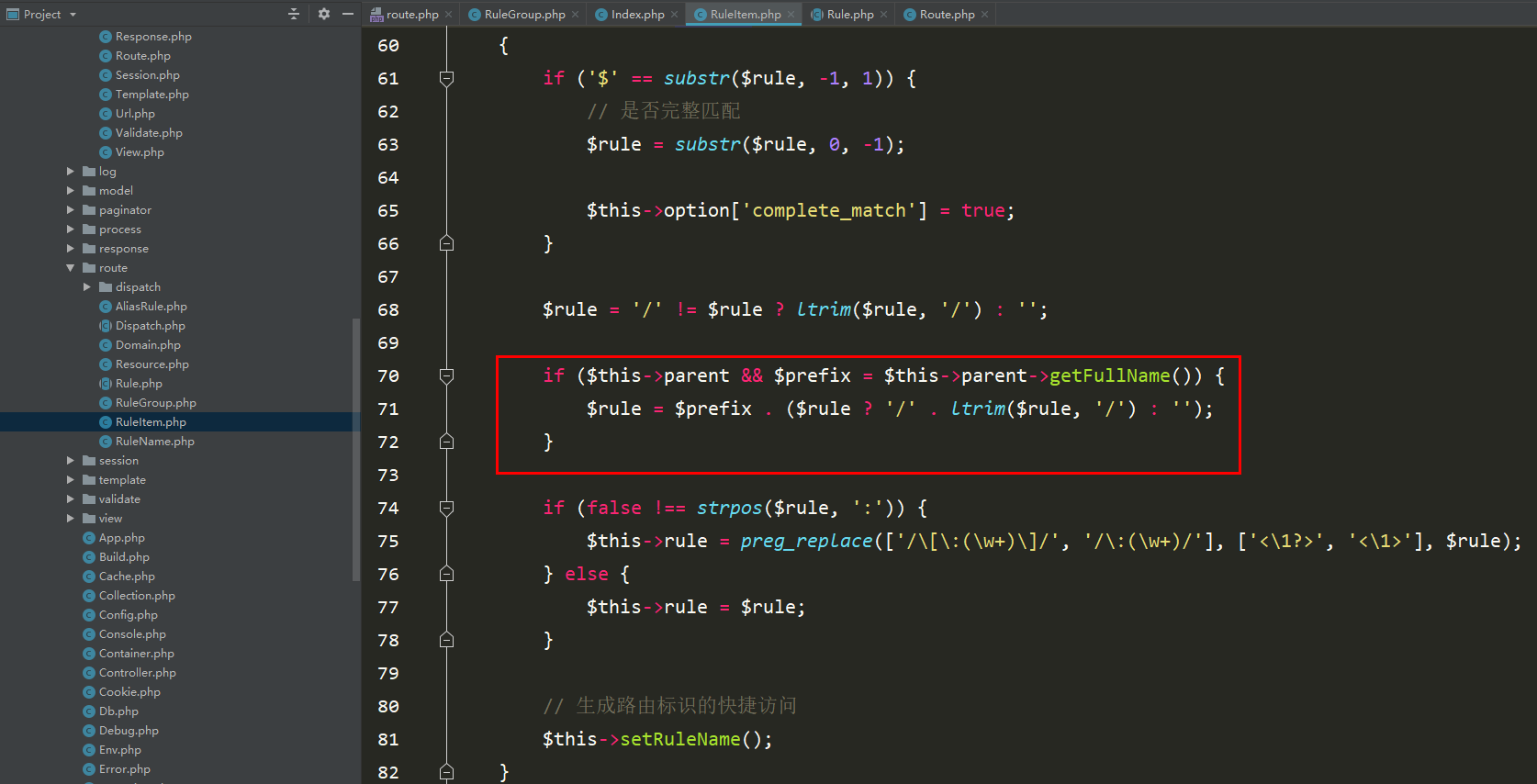This screenshot has width=1537, height=784.
Task: Close the Rule.php tab
Action: tap(883, 14)
